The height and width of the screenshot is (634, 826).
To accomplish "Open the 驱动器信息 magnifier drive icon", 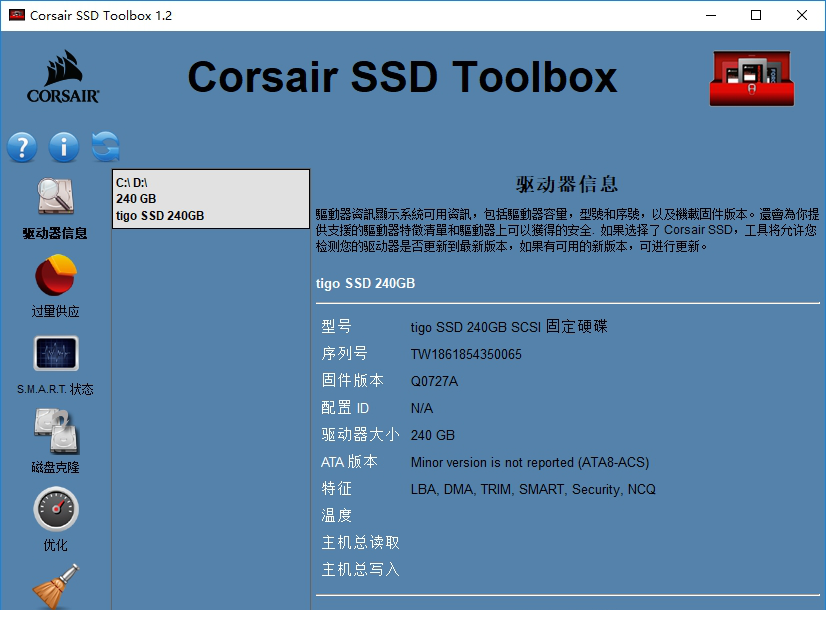I will point(56,196).
